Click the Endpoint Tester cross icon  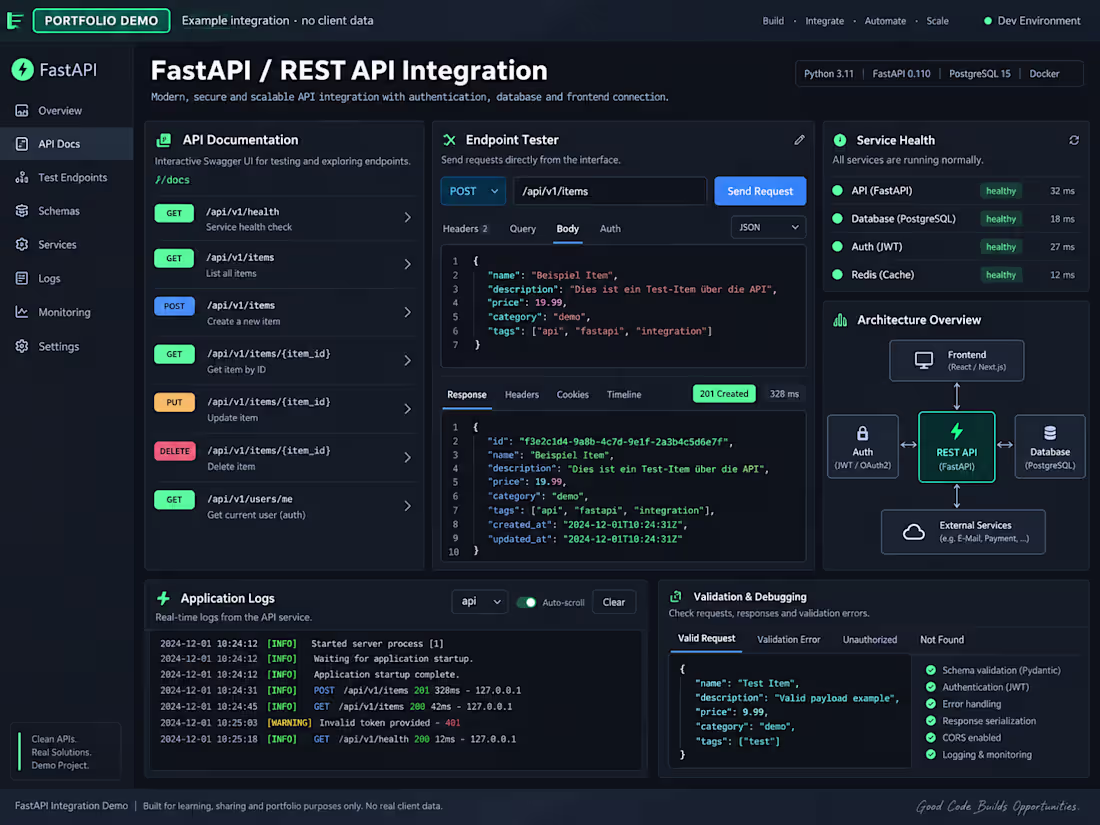pyautogui.click(x=450, y=140)
